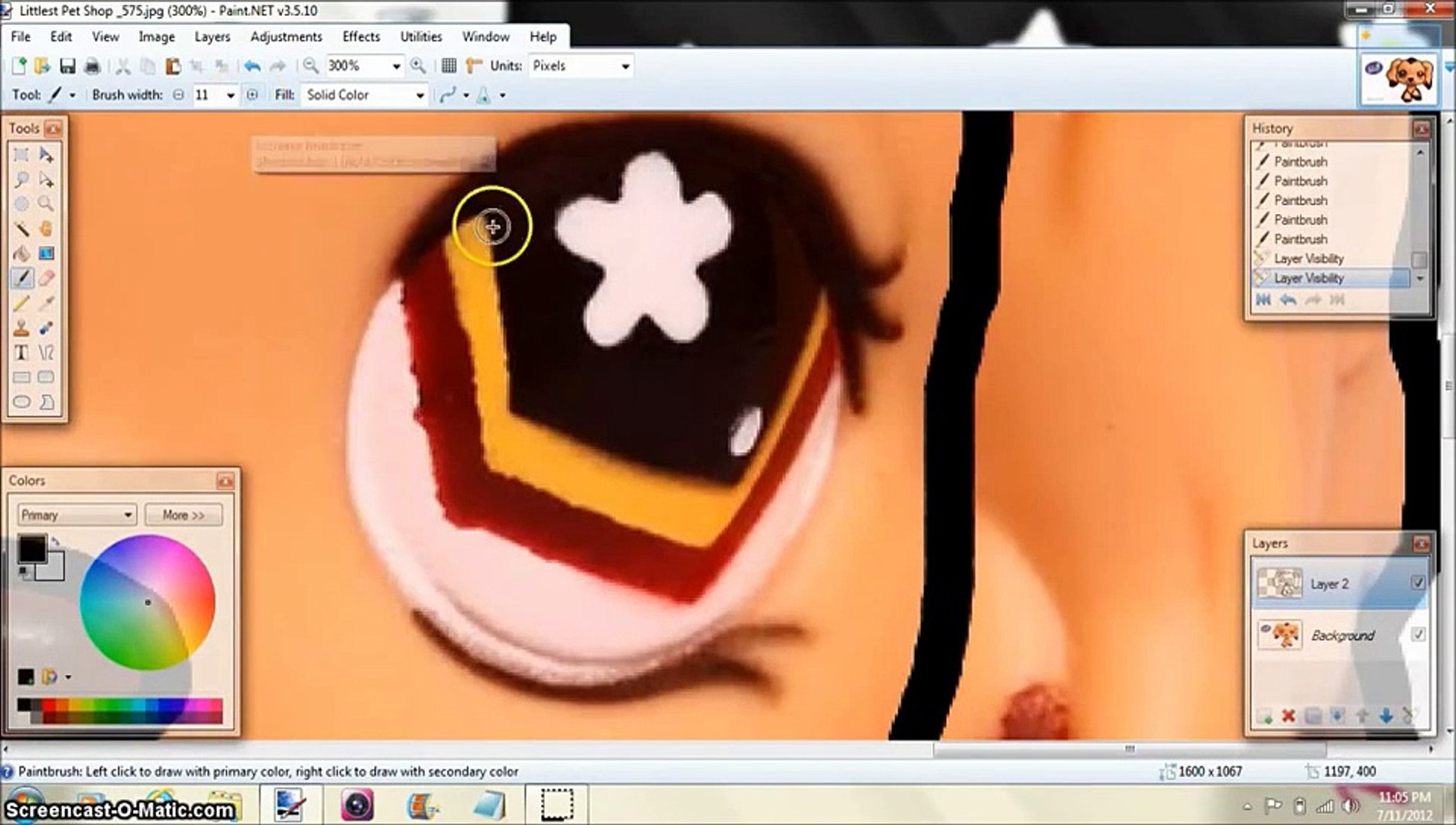Pick a hue on the color wheel

(147, 602)
